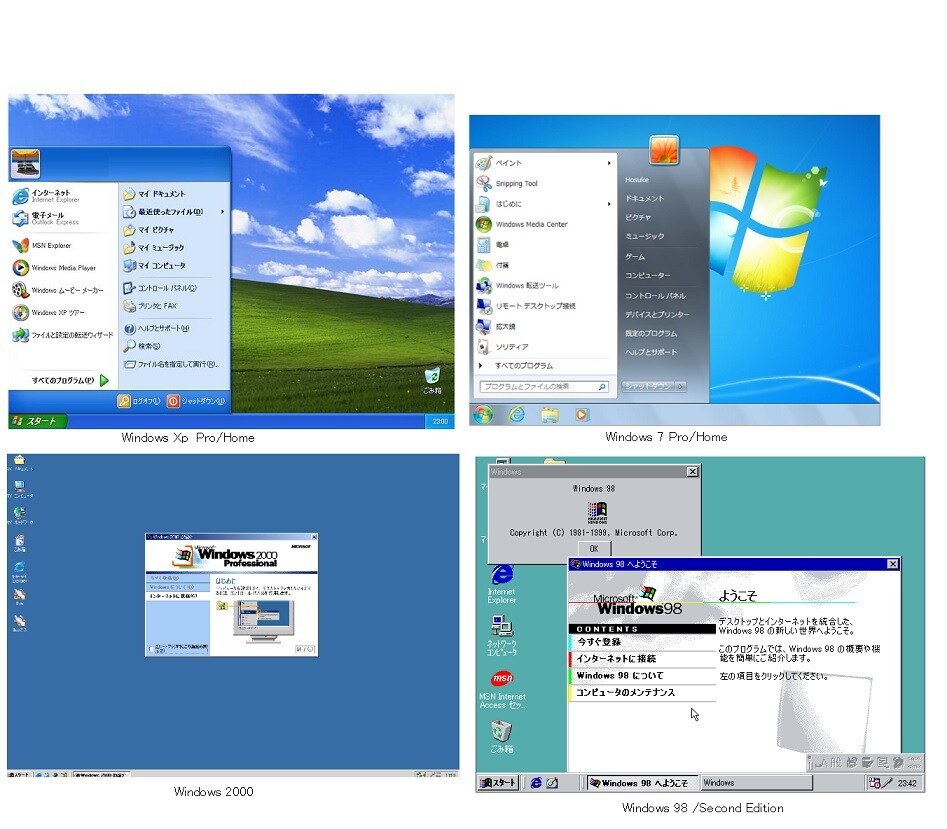Click OK in Windows 98 about dialog

[x=594, y=549]
